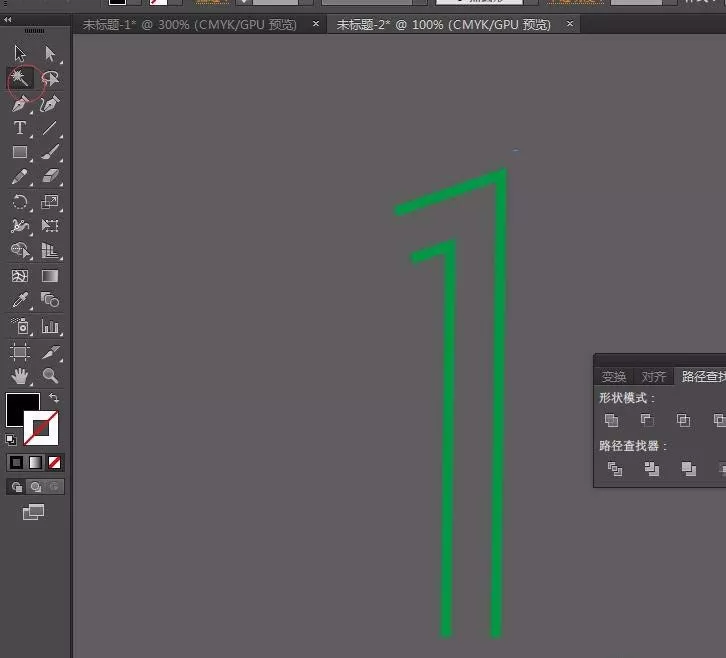Select the Scale tool
Viewport: 726px width, 658px height.
click(x=50, y=202)
